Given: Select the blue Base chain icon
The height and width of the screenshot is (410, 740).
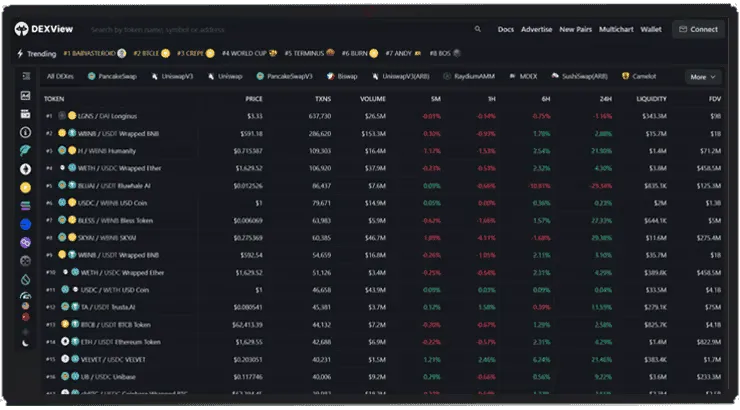Looking at the screenshot, I should coord(25,225).
